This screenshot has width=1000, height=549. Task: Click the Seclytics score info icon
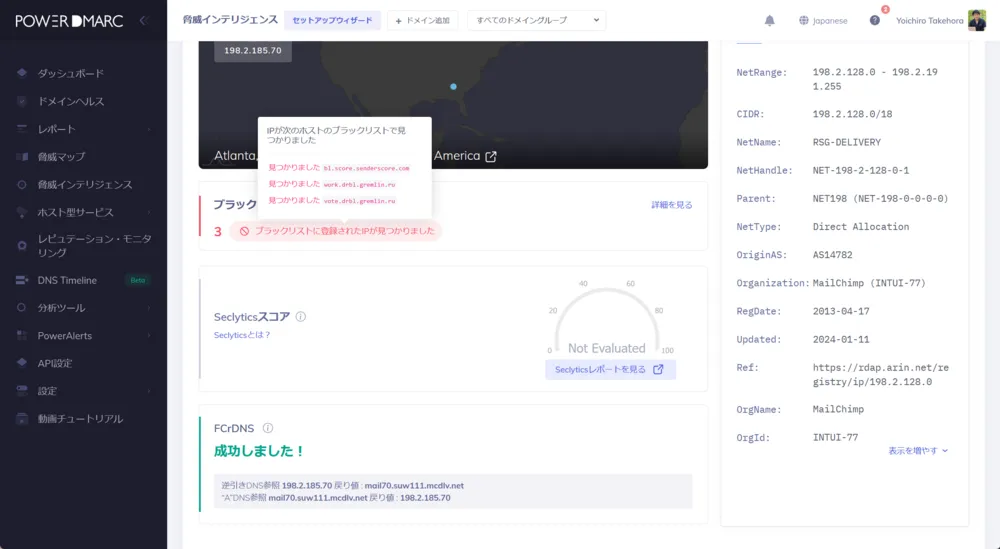(x=301, y=317)
